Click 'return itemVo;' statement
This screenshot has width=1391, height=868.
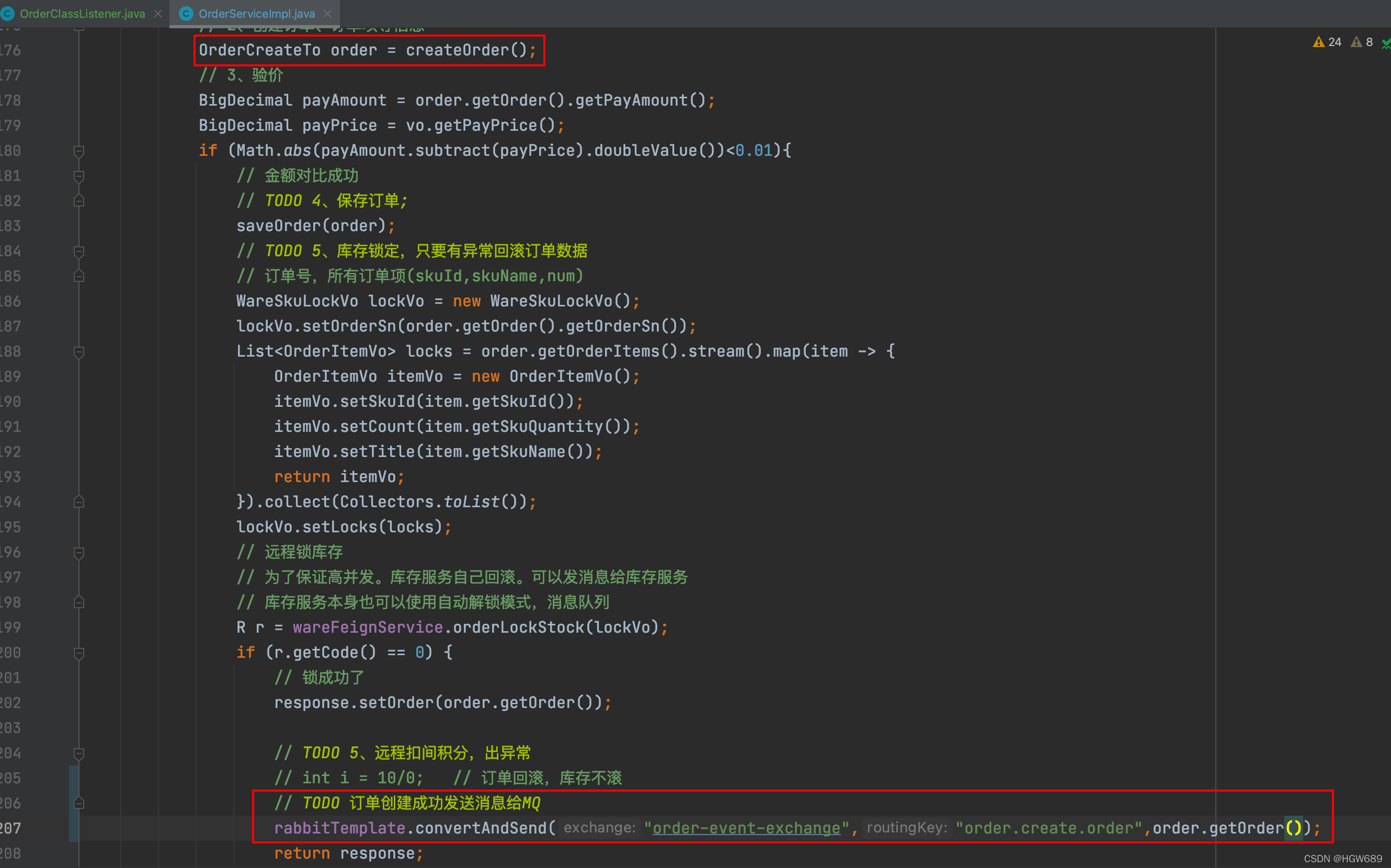[x=339, y=476]
